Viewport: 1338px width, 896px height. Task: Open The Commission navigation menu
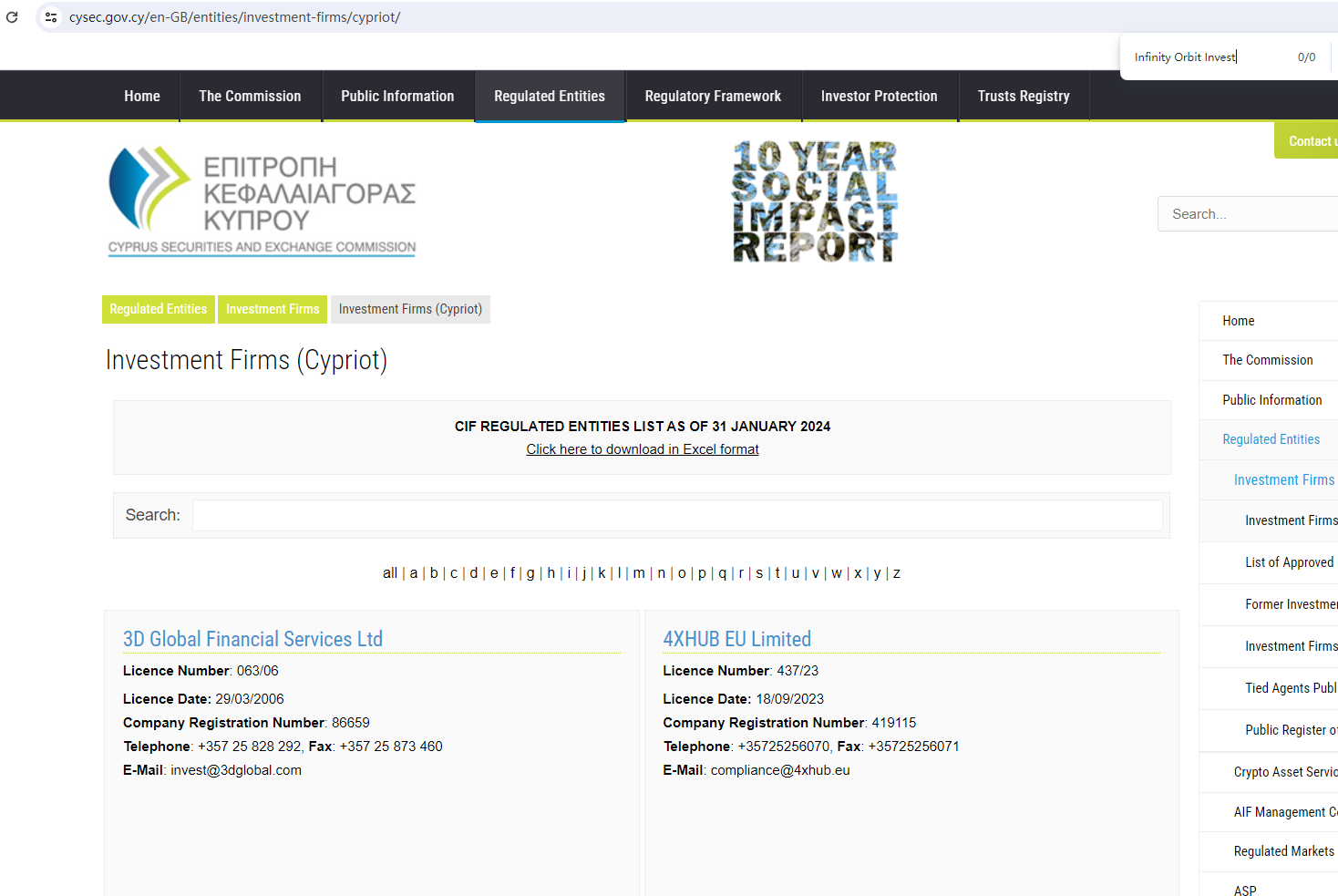click(250, 97)
